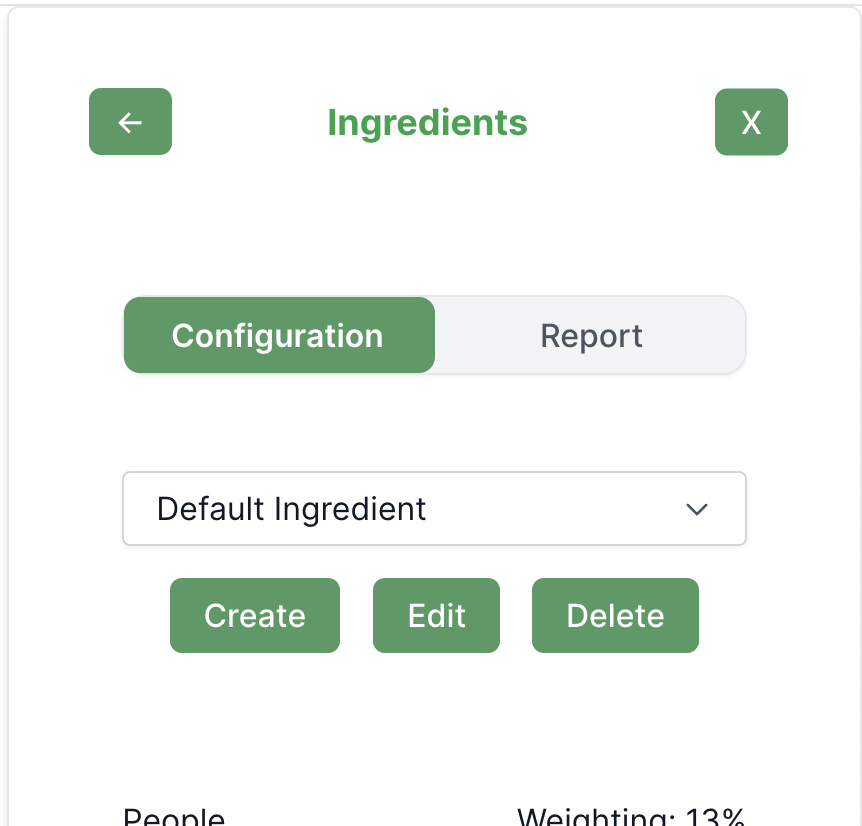The image size is (862, 826).
Task: Click the Ingredients heading
Action: point(427,122)
